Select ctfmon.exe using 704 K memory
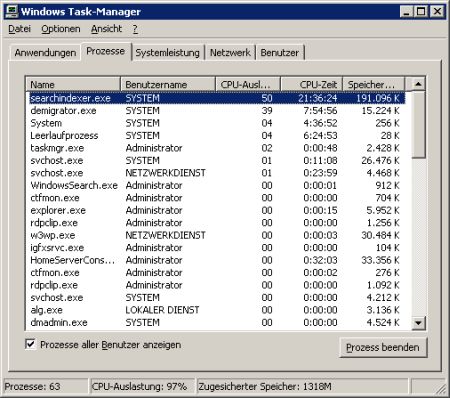Image resolution: width=450 pixels, height=398 pixels. click(x=216, y=198)
